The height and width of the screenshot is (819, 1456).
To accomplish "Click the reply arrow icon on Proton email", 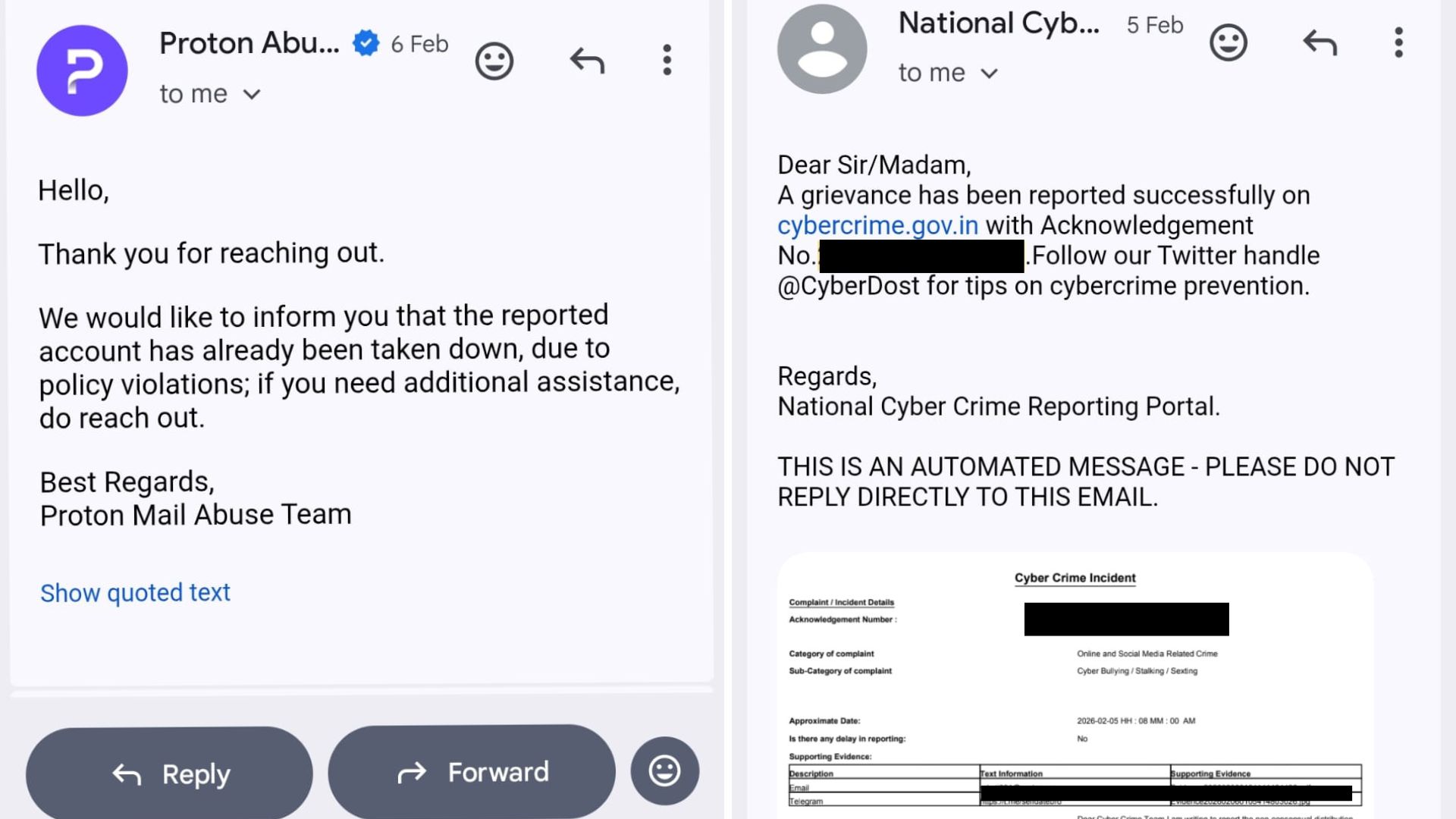I will coord(585,59).
